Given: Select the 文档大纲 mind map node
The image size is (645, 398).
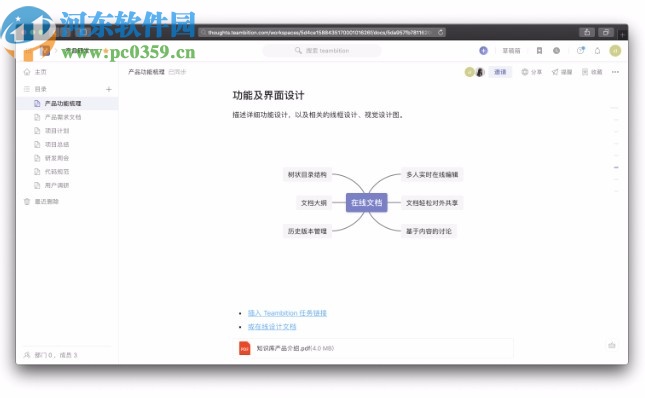Looking at the screenshot, I should pos(314,203).
